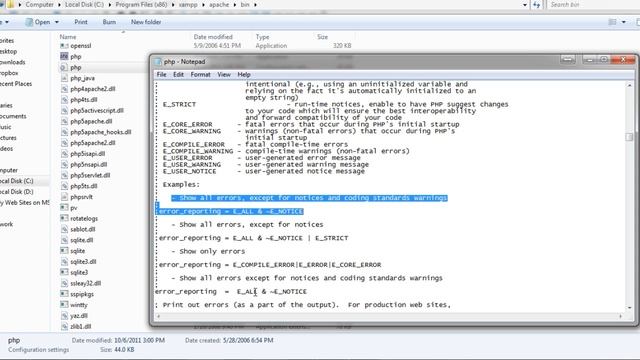Select php4ts.dll file icon
Viewport: 640px width, 360px height.
coord(64,100)
